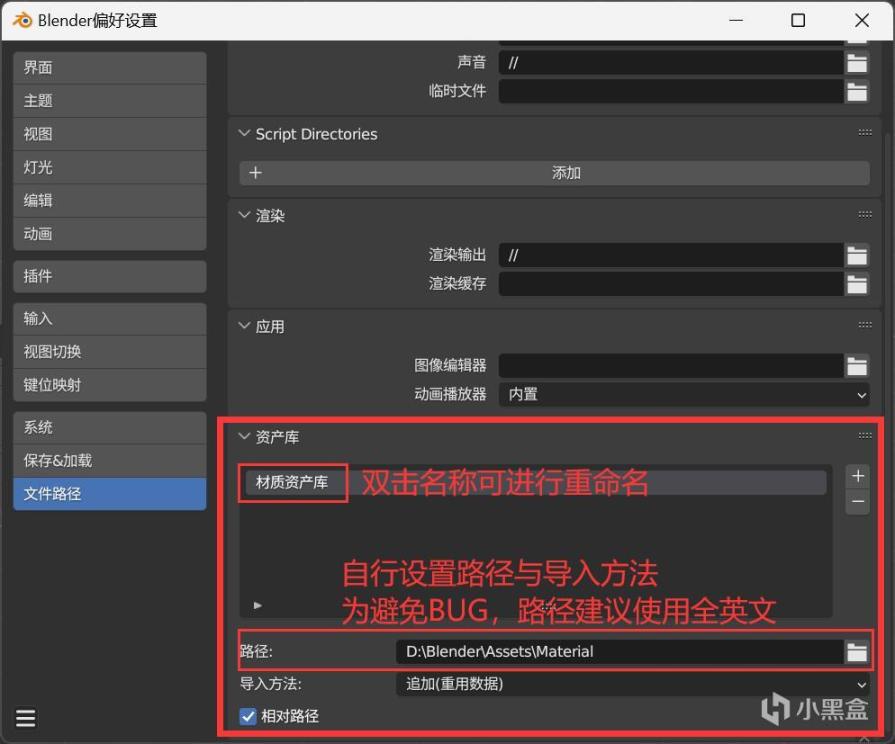
Task: Minimize the Blender偏好设置 window
Action: coord(736,21)
